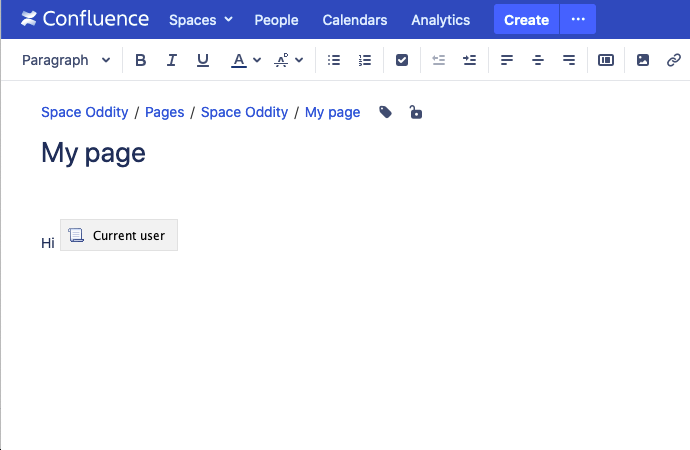Open the more create options ellipsis button
The image size is (690, 450).
[578, 19]
